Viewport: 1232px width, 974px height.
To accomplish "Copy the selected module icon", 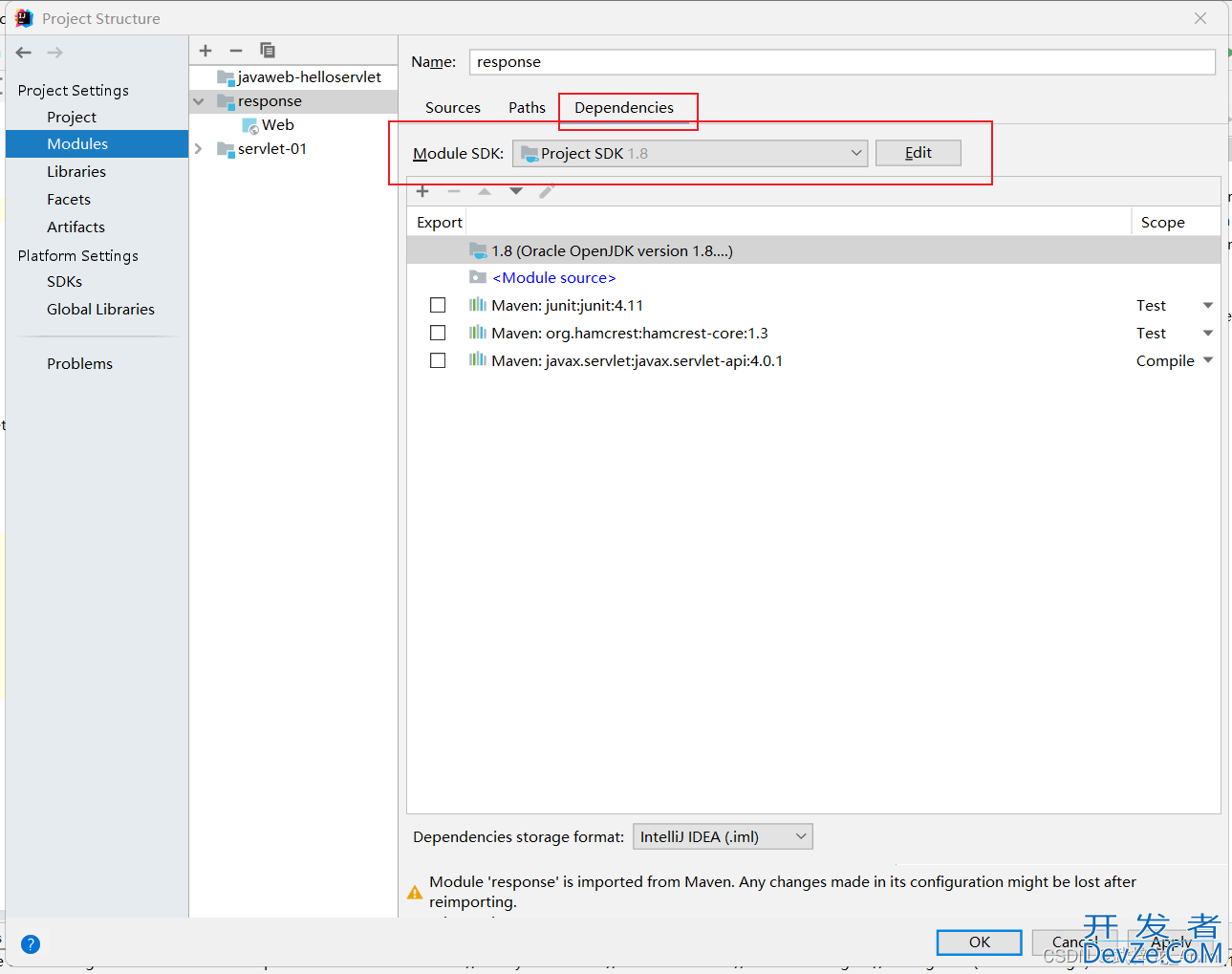I will (268, 50).
